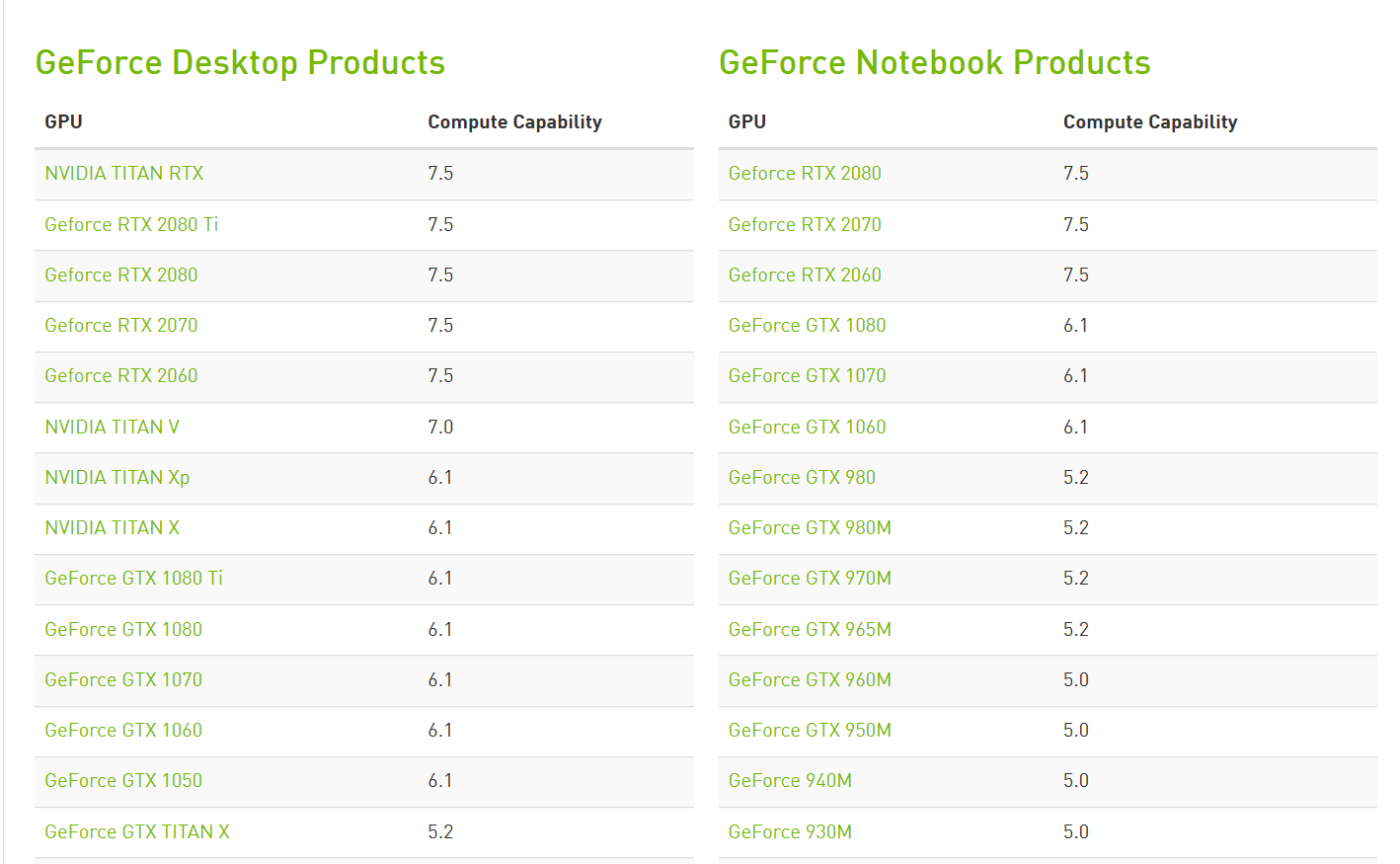Open NVIDIA TITAN V product page
1400x864 pixels.
(x=112, y=428)
